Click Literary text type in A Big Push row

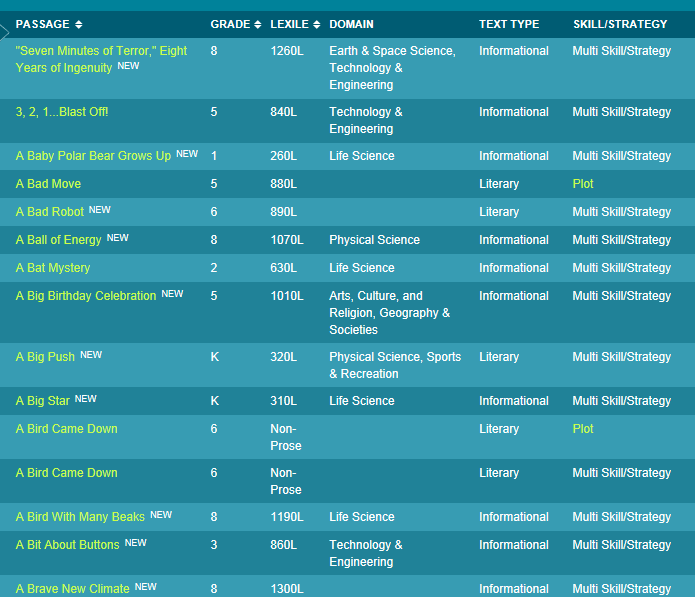click(499, 357)
